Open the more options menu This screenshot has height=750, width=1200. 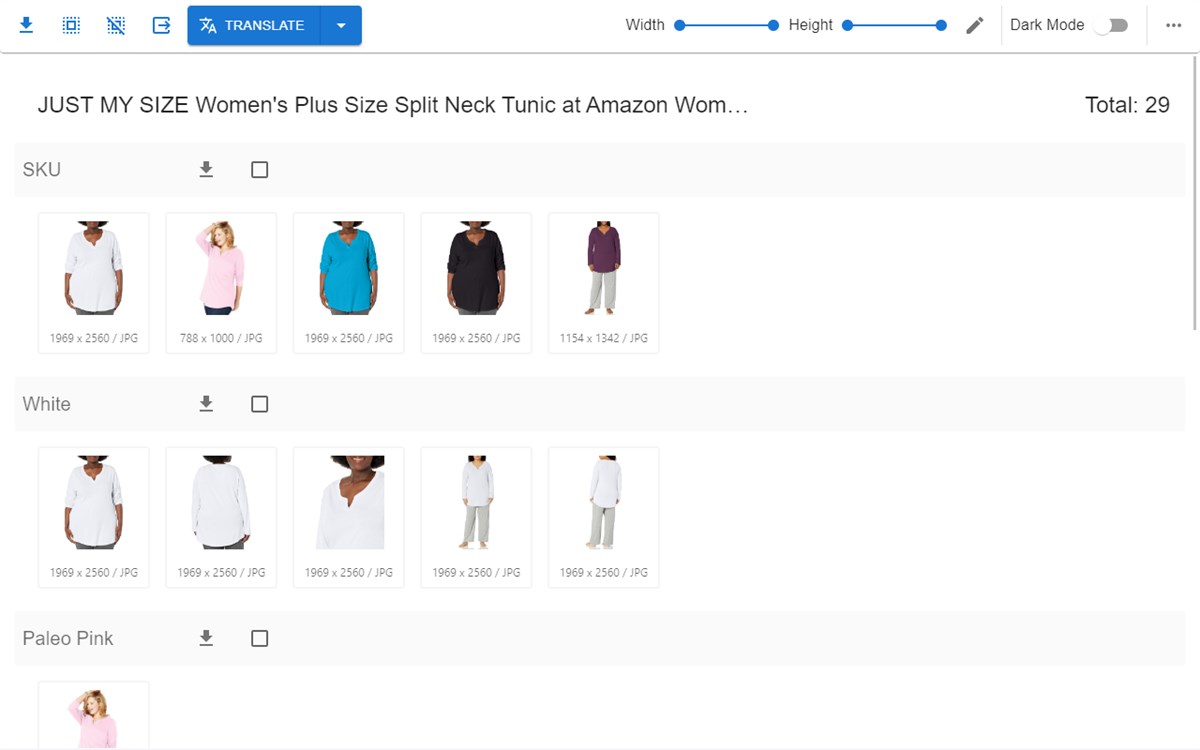(1173, 25)
